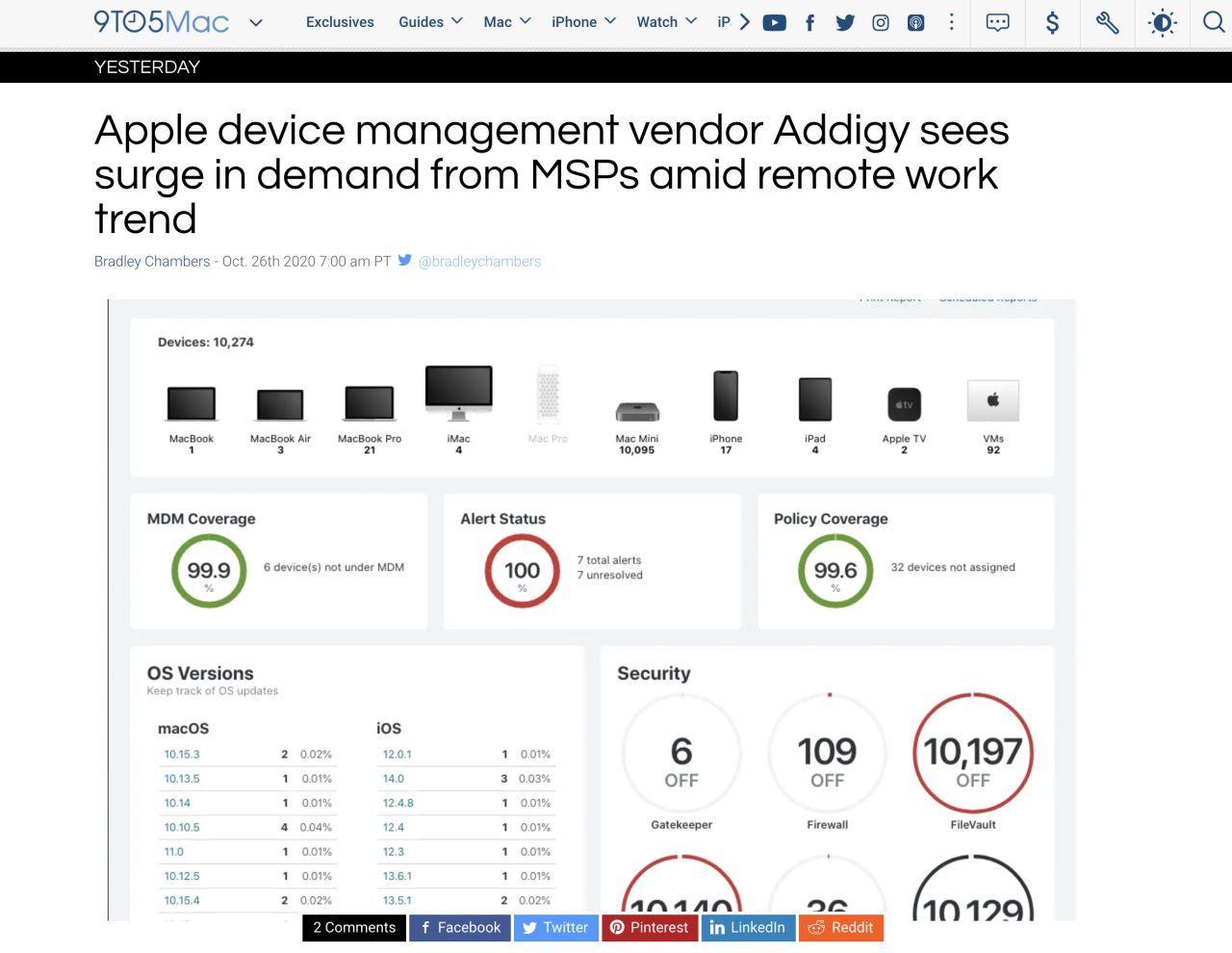Open the search magnifier icon
The image size is (1232, 953).
1213,22
